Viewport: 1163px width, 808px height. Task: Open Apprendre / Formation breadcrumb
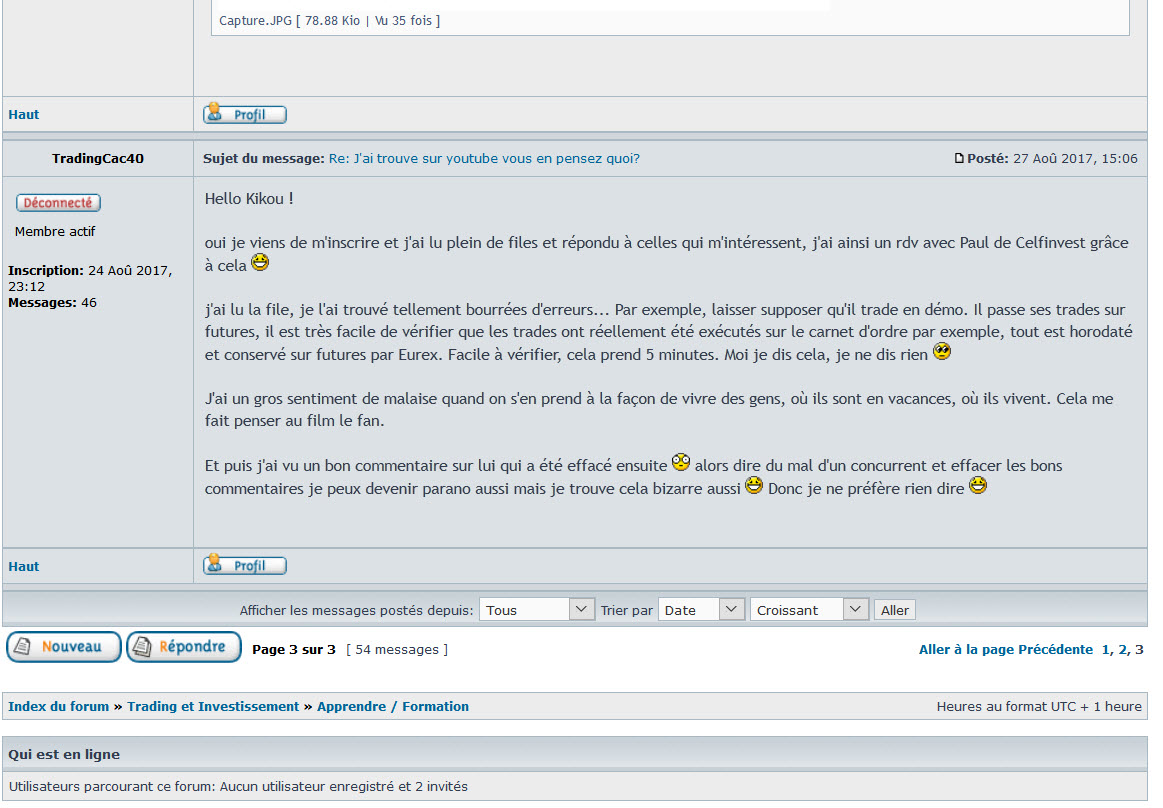point(393,706)
